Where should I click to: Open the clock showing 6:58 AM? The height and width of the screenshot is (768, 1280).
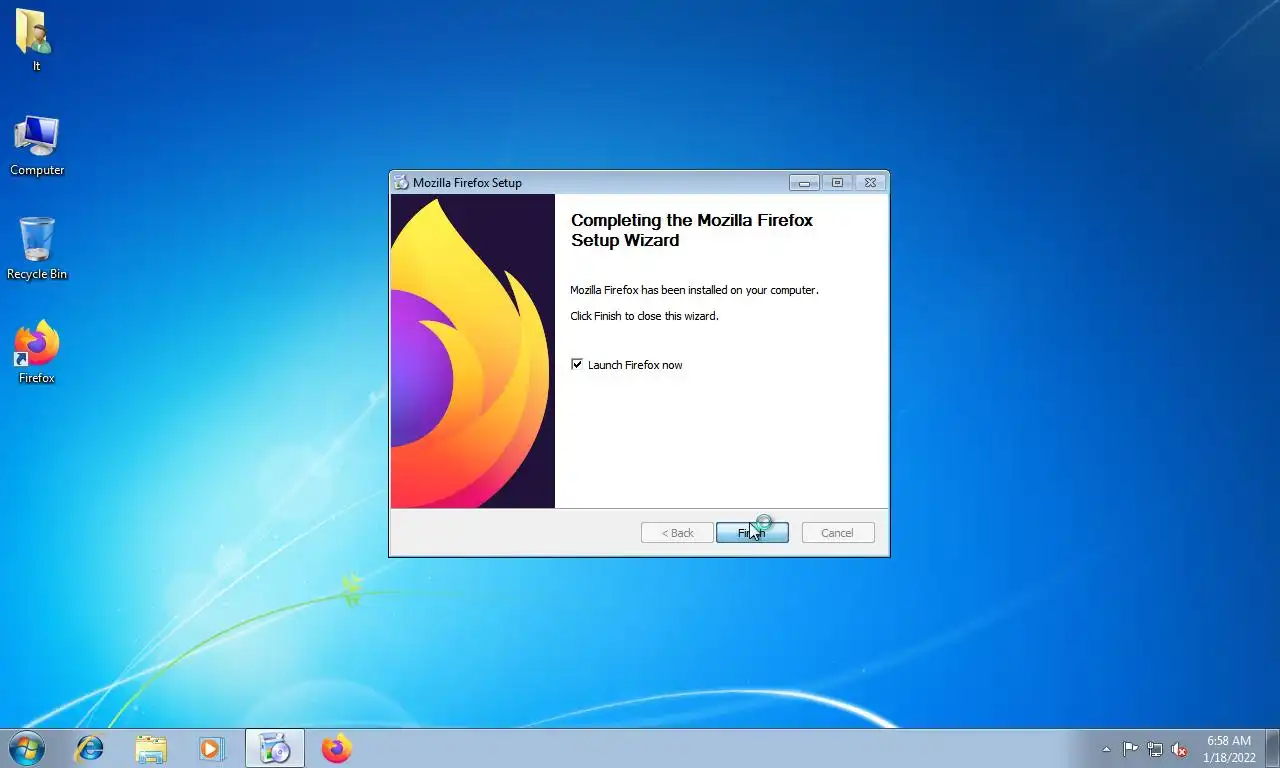coord(1229,749)
